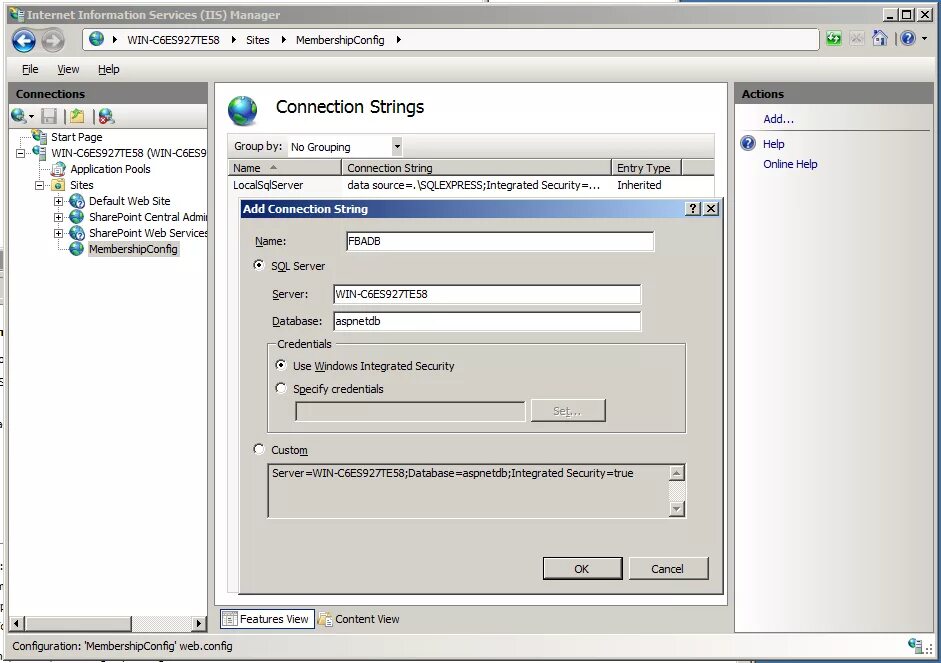This screenshot has height=663, width=941.
Task: Click into the Database field
Action: tap(487, 321)
